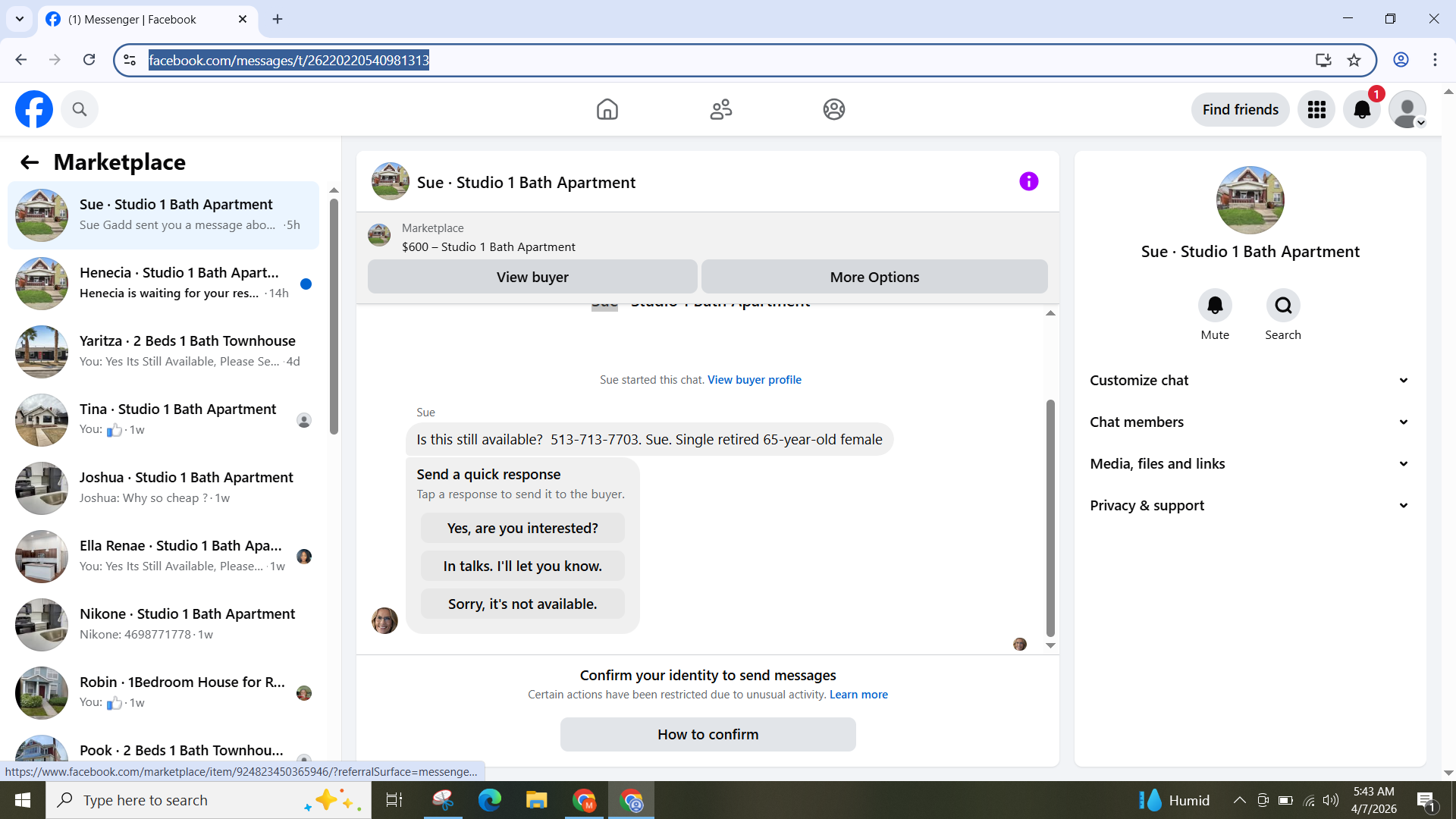
Task: Open the Facebook logo home link
Action: [34, 109]
